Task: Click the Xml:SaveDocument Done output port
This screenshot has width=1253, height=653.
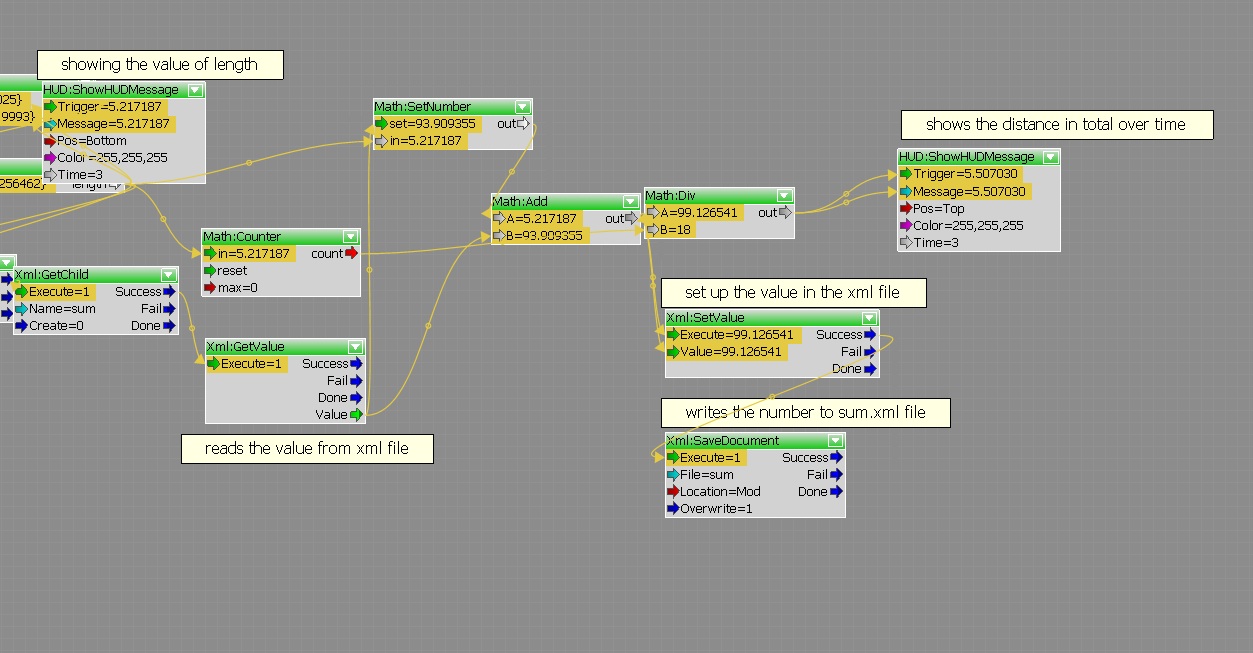Action: click(836, 492)
